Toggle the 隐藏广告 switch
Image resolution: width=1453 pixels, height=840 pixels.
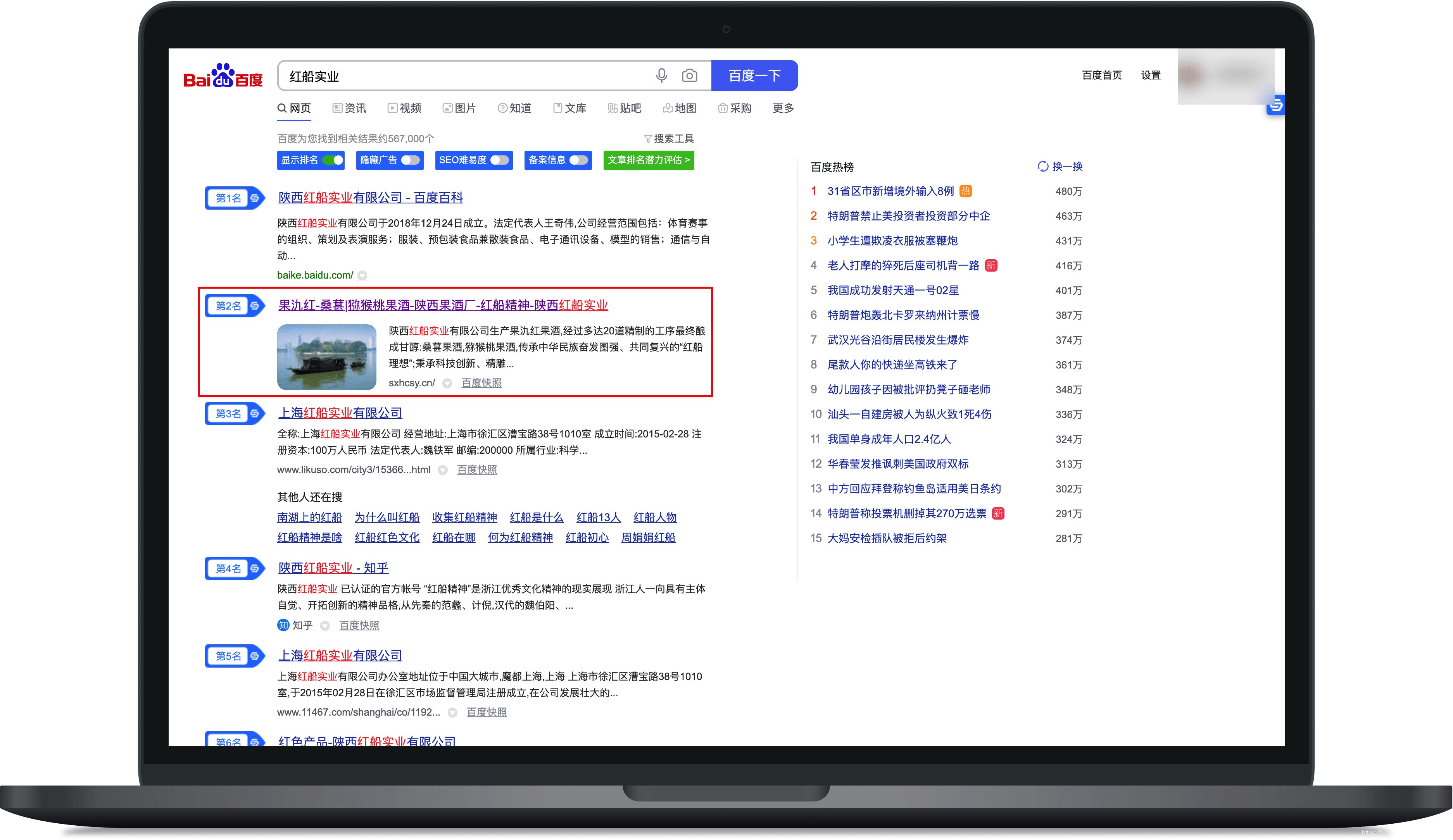[x=411, y=160]
